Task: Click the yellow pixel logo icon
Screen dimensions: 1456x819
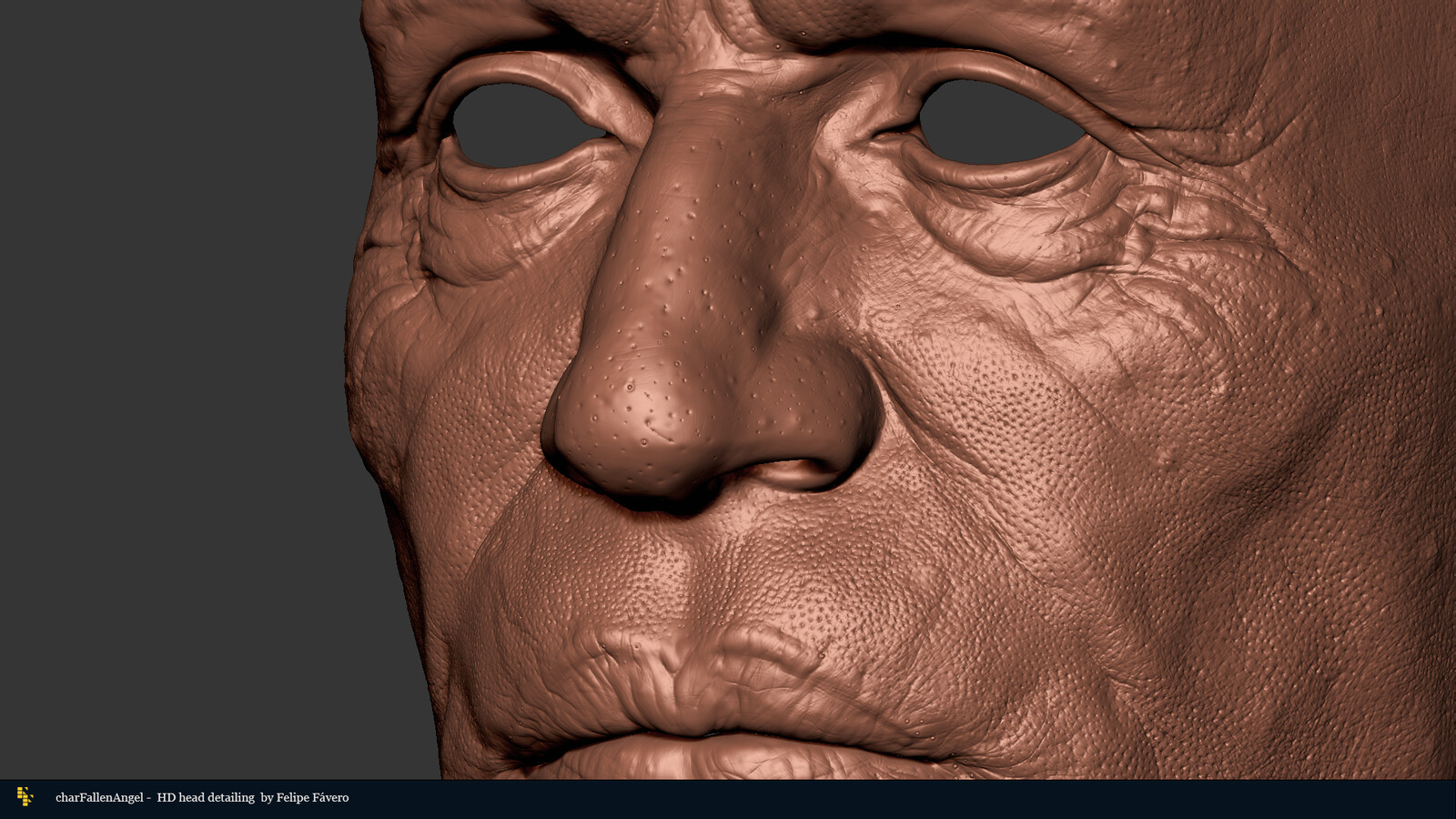Action: [25, 797]
